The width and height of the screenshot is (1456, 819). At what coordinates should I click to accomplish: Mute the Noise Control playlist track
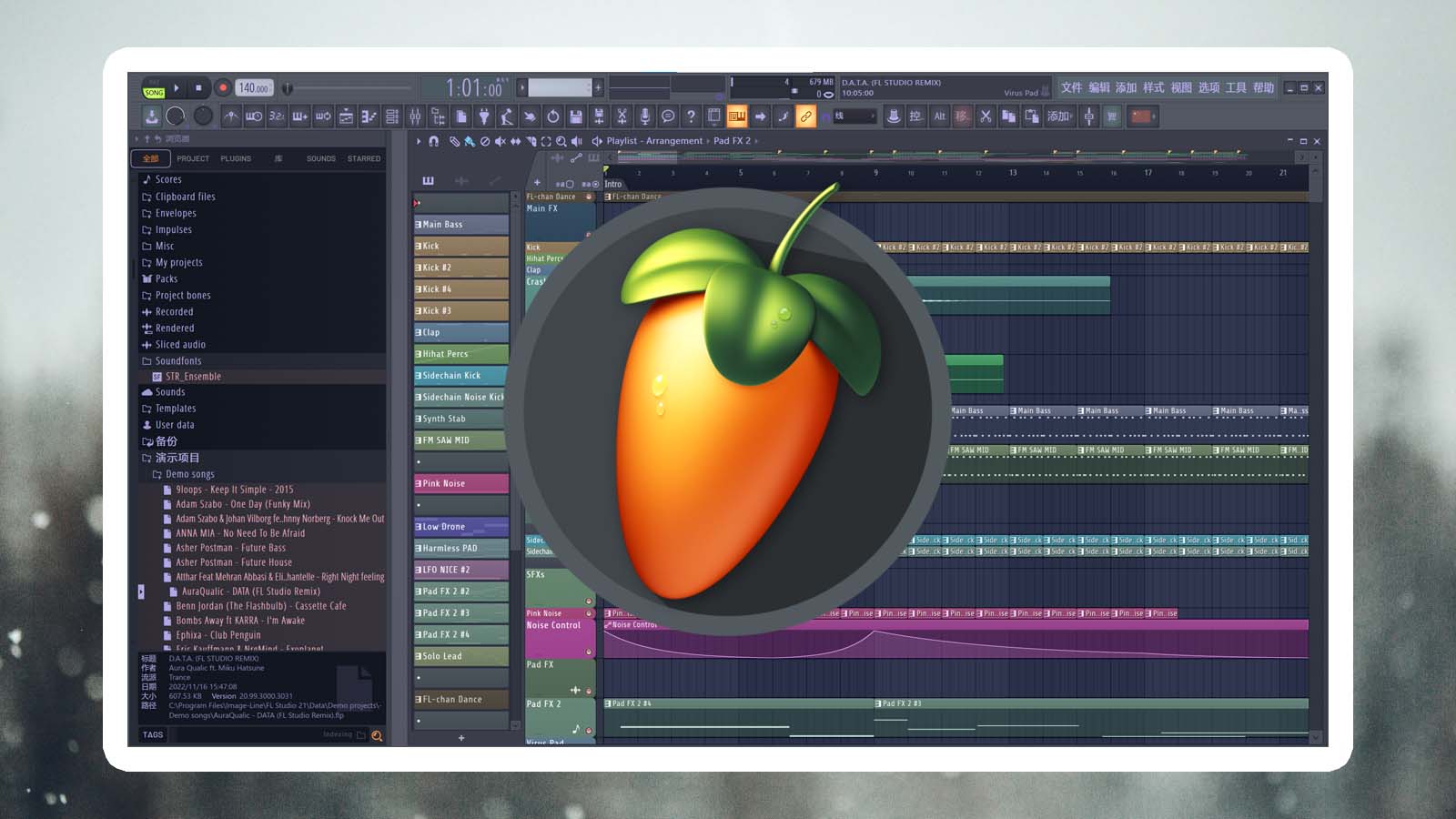point(588,652)
